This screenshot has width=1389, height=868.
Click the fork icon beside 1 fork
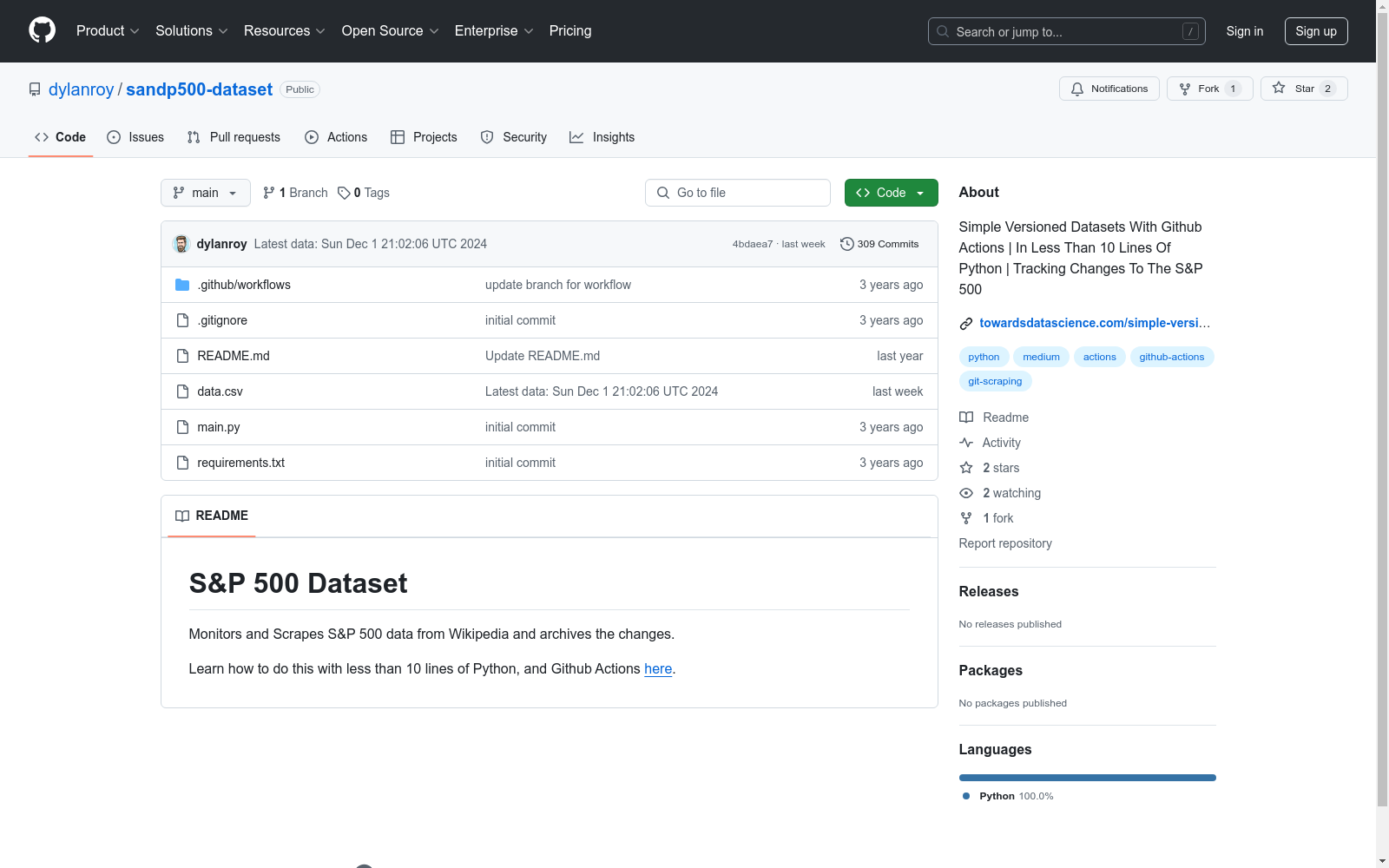(x=966, y=518)
